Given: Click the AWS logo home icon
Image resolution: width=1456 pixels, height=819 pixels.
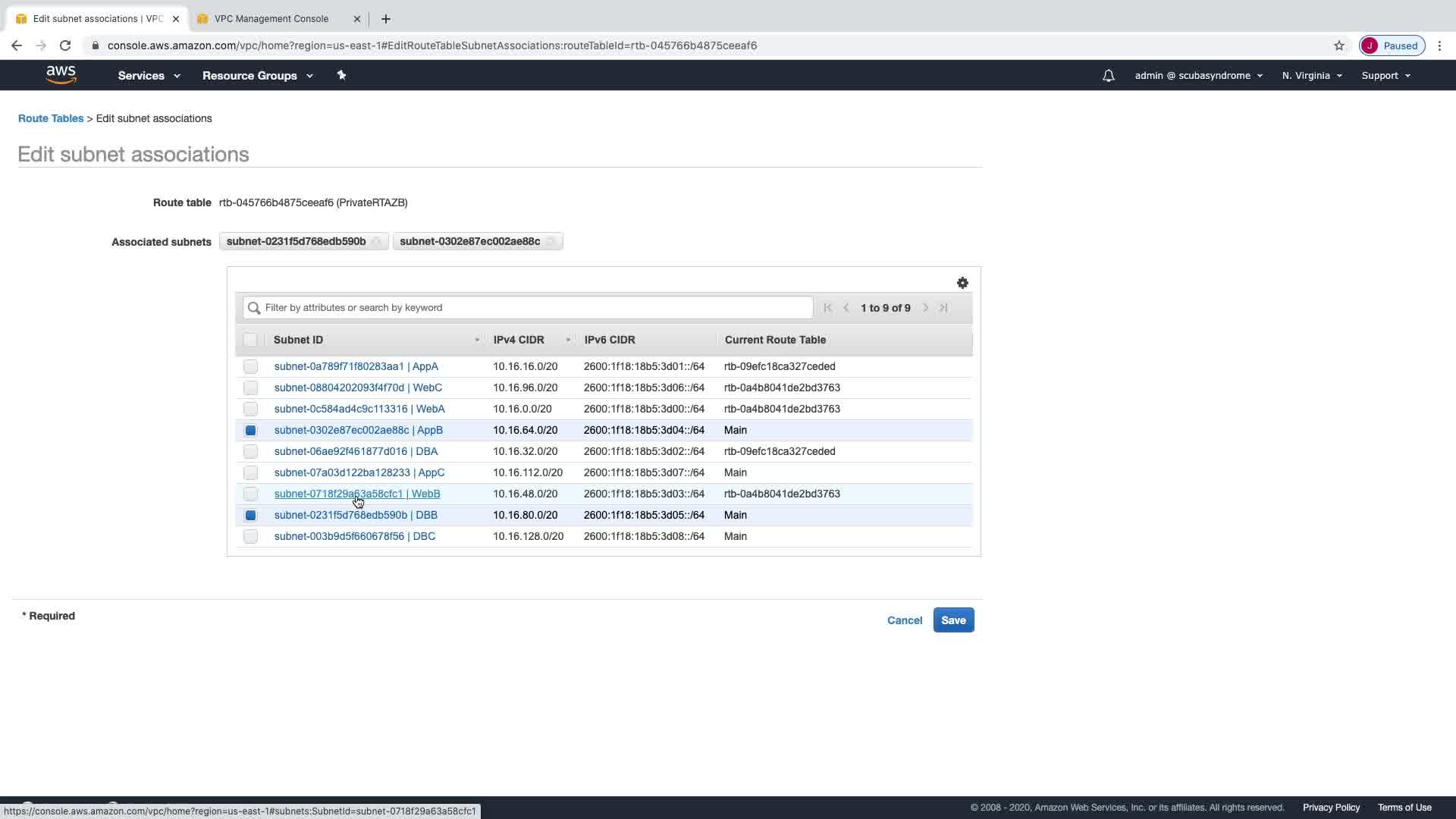Looking at the screenshot, I should 61,75.
